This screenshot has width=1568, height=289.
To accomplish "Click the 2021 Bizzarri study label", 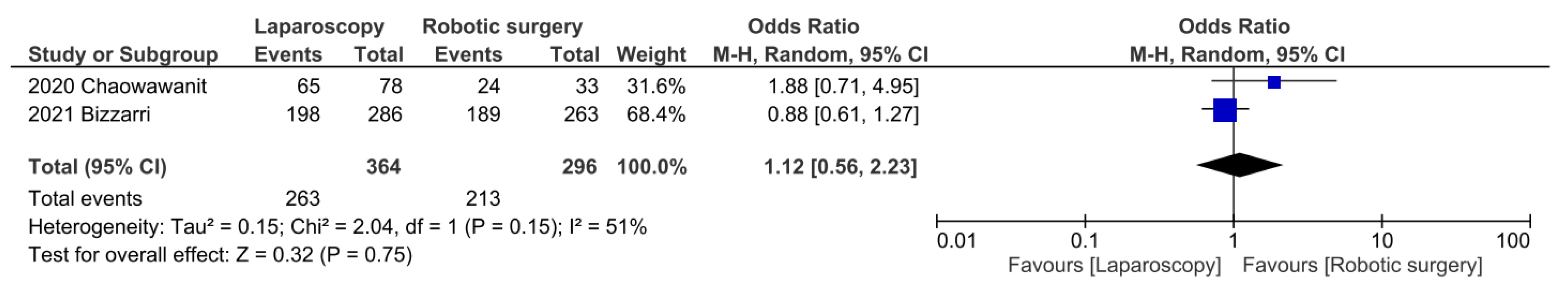I will click(x=89, y=114).
